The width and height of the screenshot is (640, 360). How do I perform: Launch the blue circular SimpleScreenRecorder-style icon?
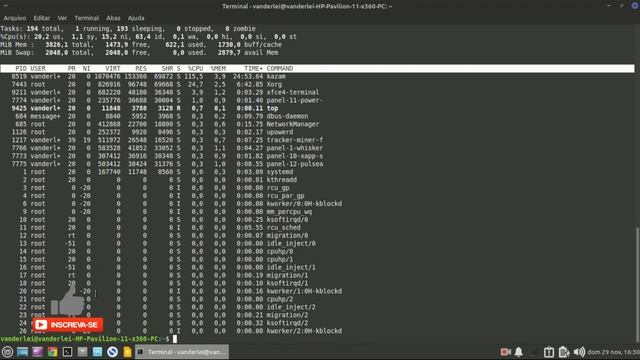(x=113, y=352)
